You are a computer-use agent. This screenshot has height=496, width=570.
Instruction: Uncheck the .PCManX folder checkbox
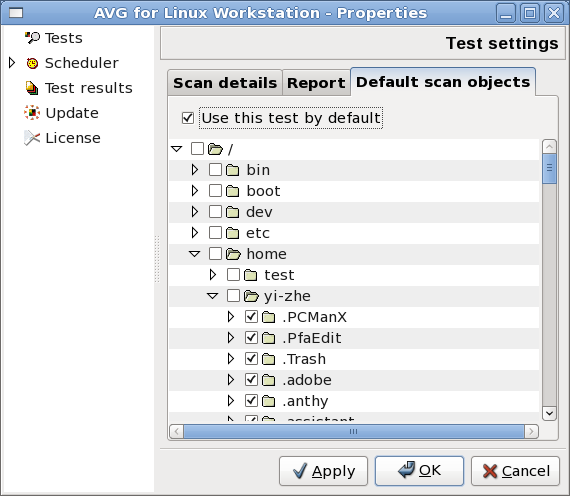pyautogui.click(x=251, y=317)
